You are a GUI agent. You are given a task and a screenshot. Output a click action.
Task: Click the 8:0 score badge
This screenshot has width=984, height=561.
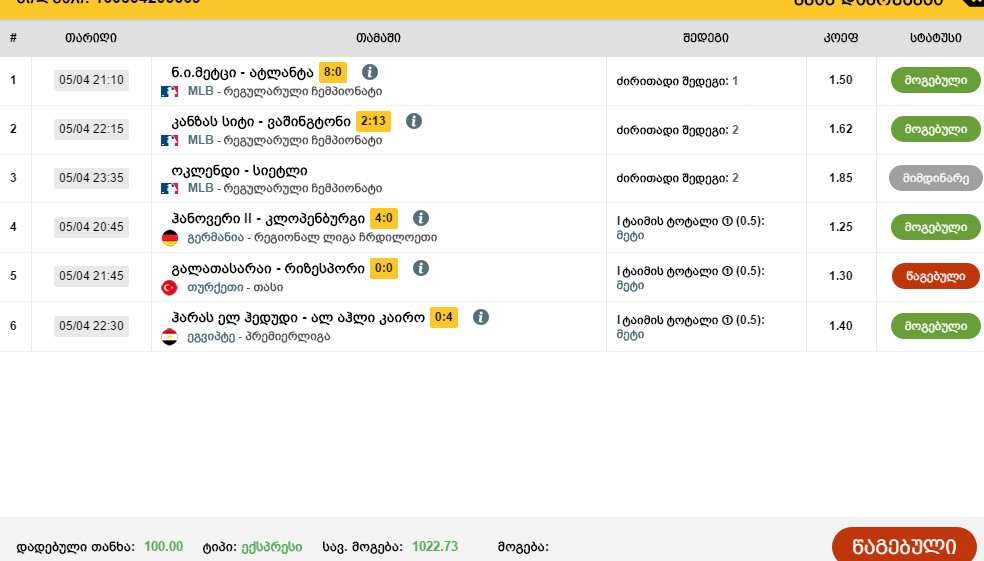click(333, 72)
